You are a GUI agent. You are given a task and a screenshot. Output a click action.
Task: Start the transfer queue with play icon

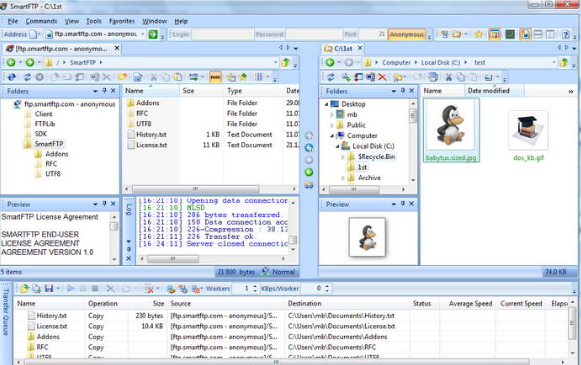click(70, 288)
